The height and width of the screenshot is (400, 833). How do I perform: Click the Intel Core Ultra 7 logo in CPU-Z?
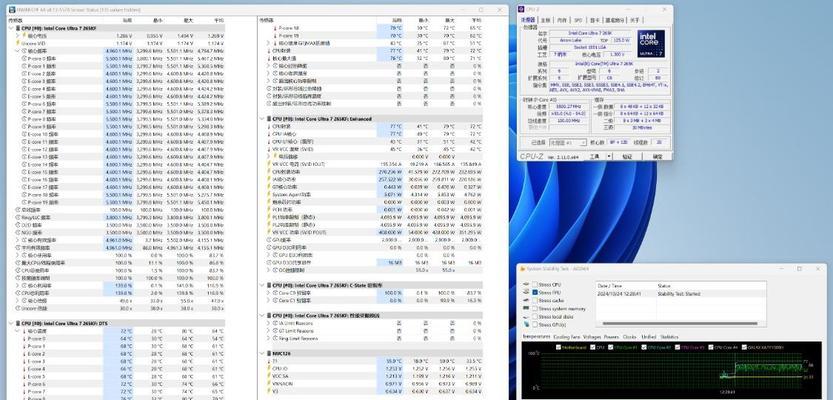point(651,43)
